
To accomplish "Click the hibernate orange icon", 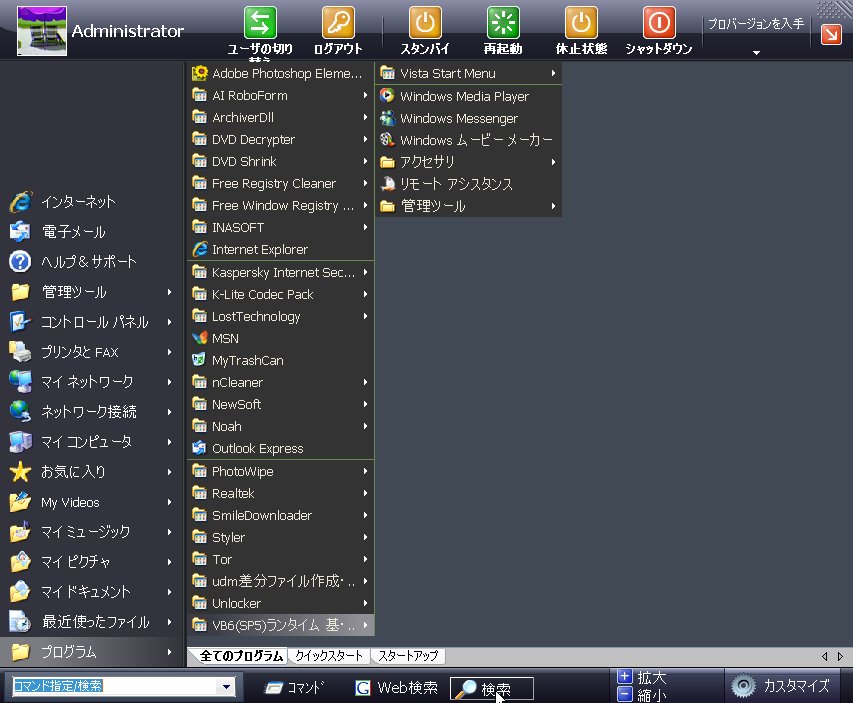I will [581, 22].
